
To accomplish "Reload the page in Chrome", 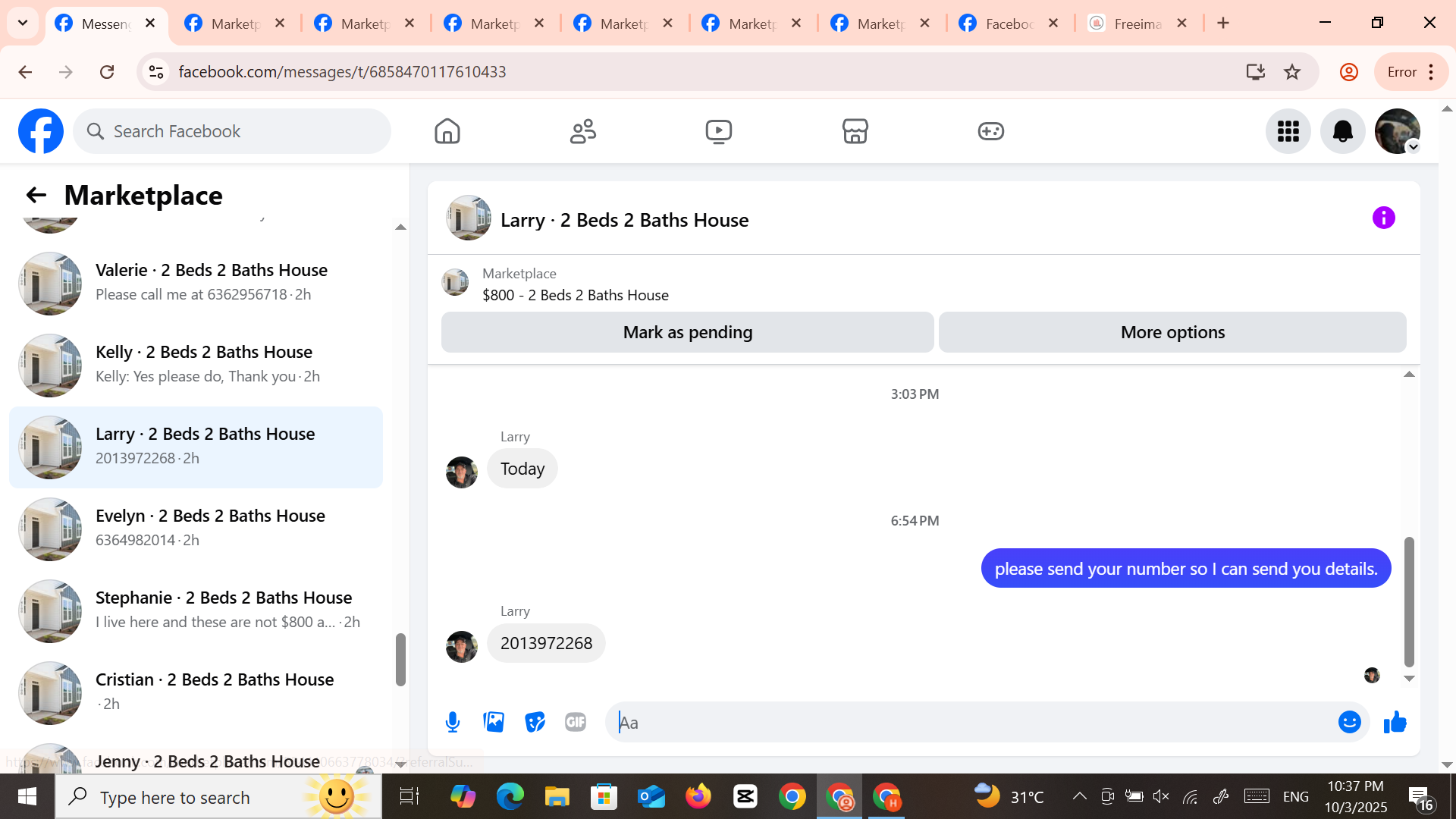I will click(107, 72).
